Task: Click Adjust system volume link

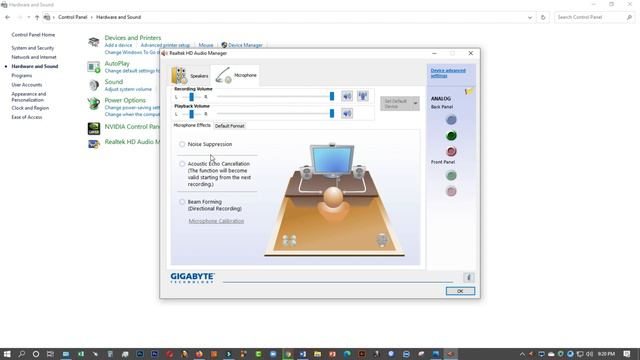Action: click(x=128, y=89)
